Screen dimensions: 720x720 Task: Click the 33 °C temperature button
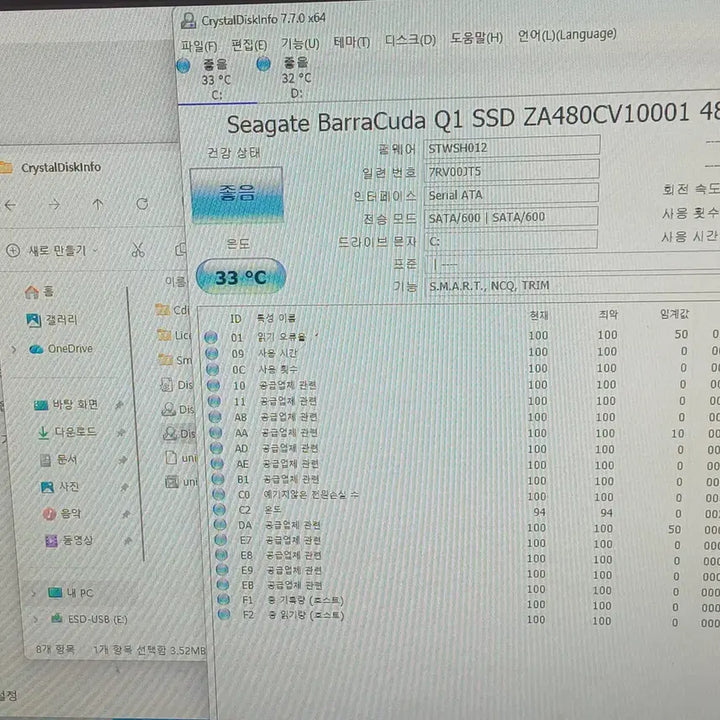[x=241, y=277]
